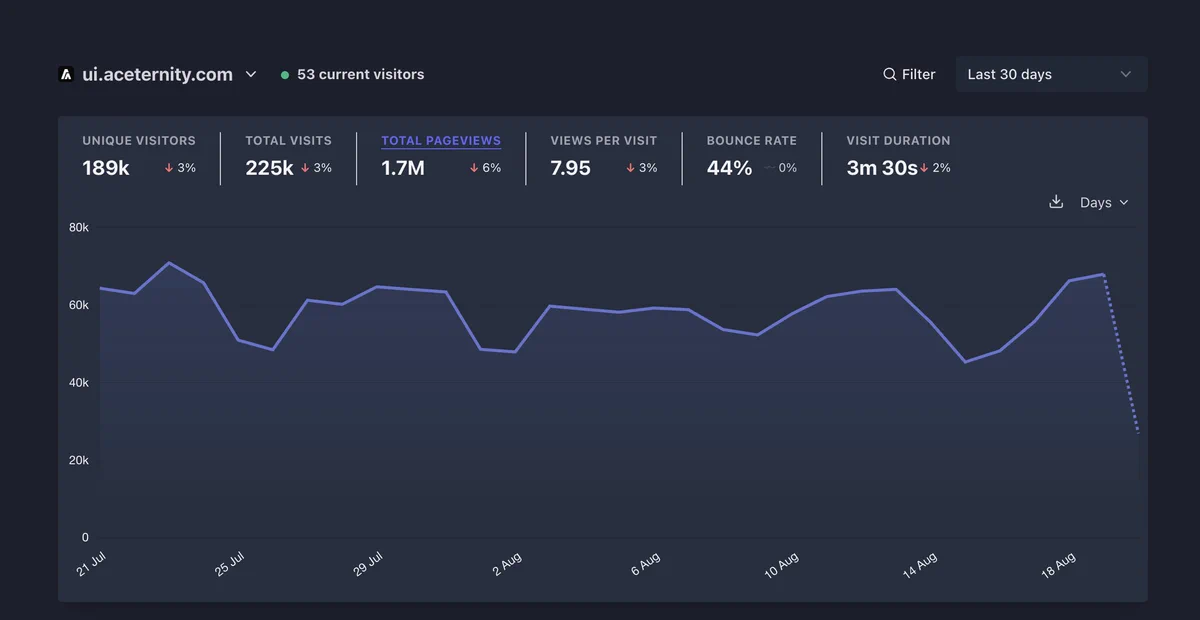The height and width of the screenshot is (620, 1200).
Task: Click the 225k total visits value
Action: coord(269,168)
